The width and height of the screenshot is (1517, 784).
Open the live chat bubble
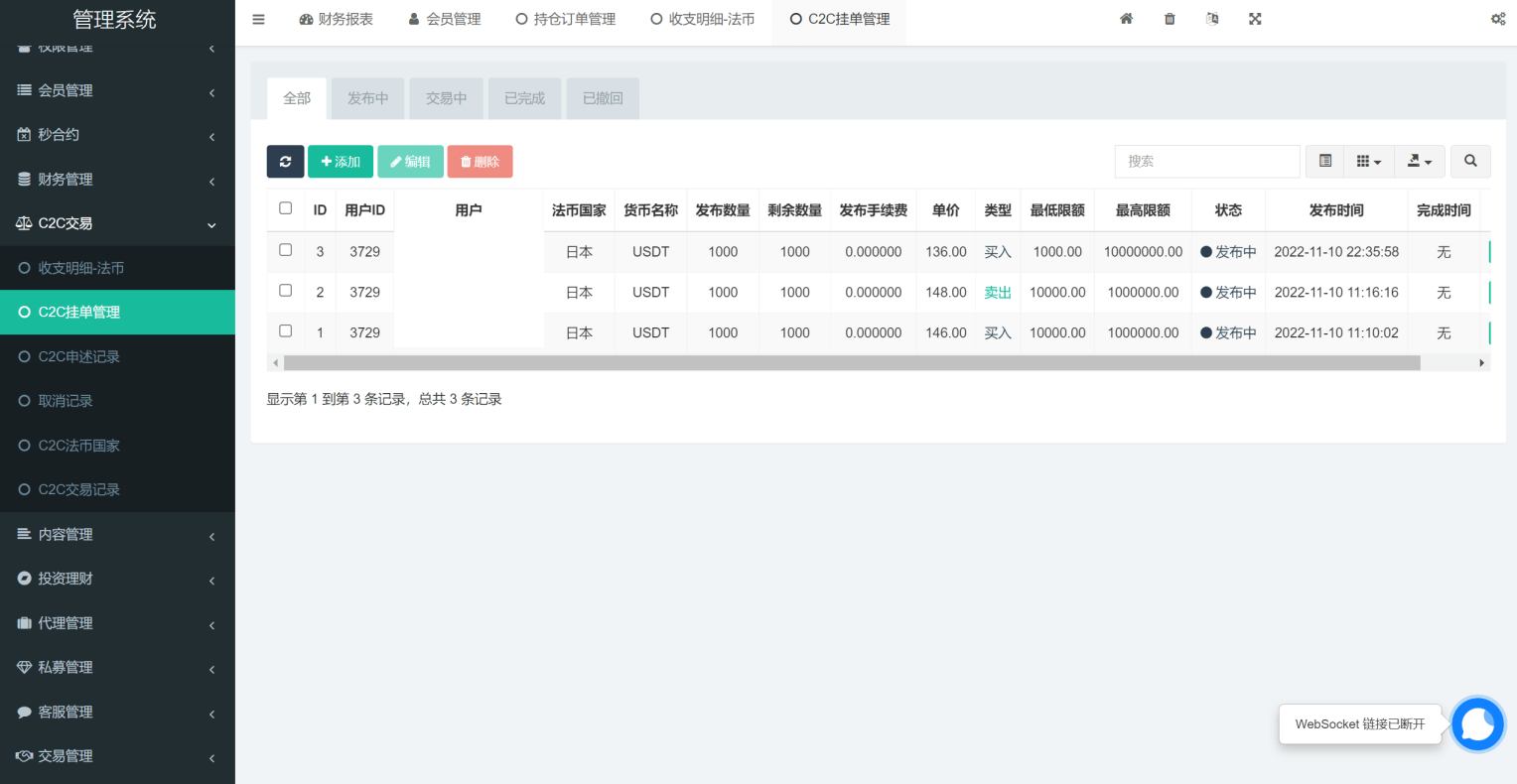pos(1477,723)
